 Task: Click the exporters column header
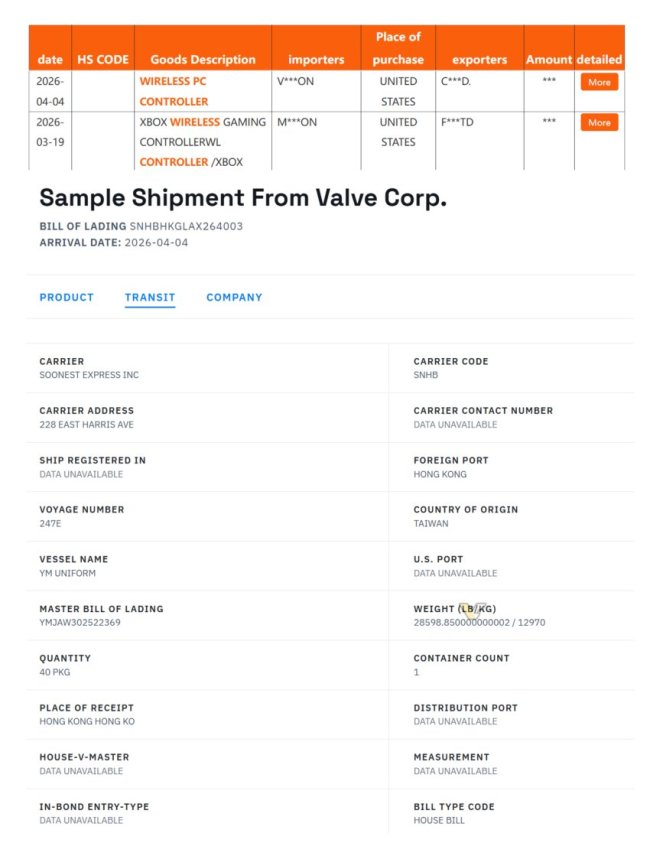(x=479, y=59)
